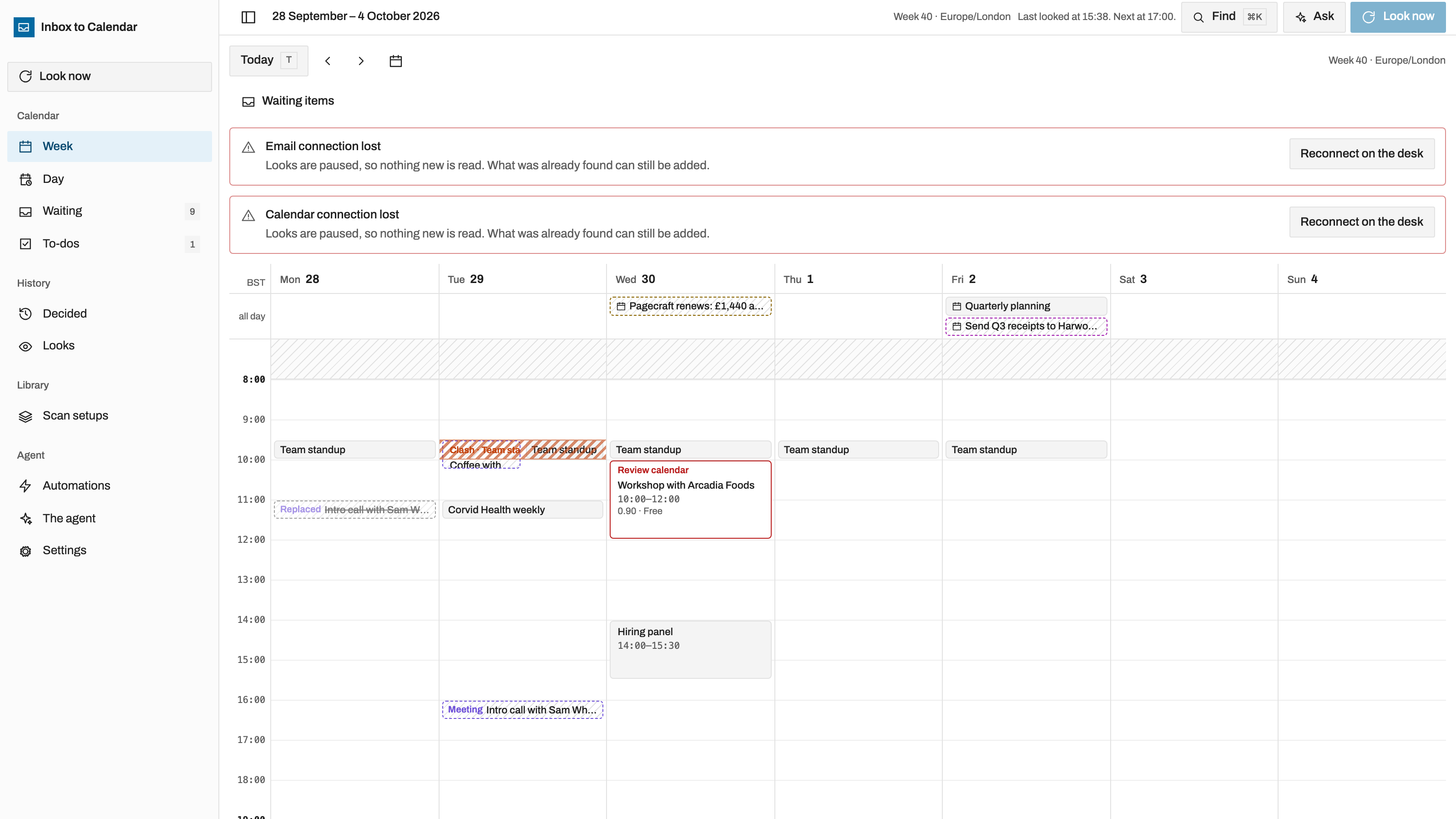1456x819 pixels.
Task: Open Friday Team standup event
Action: point(1026,450)
